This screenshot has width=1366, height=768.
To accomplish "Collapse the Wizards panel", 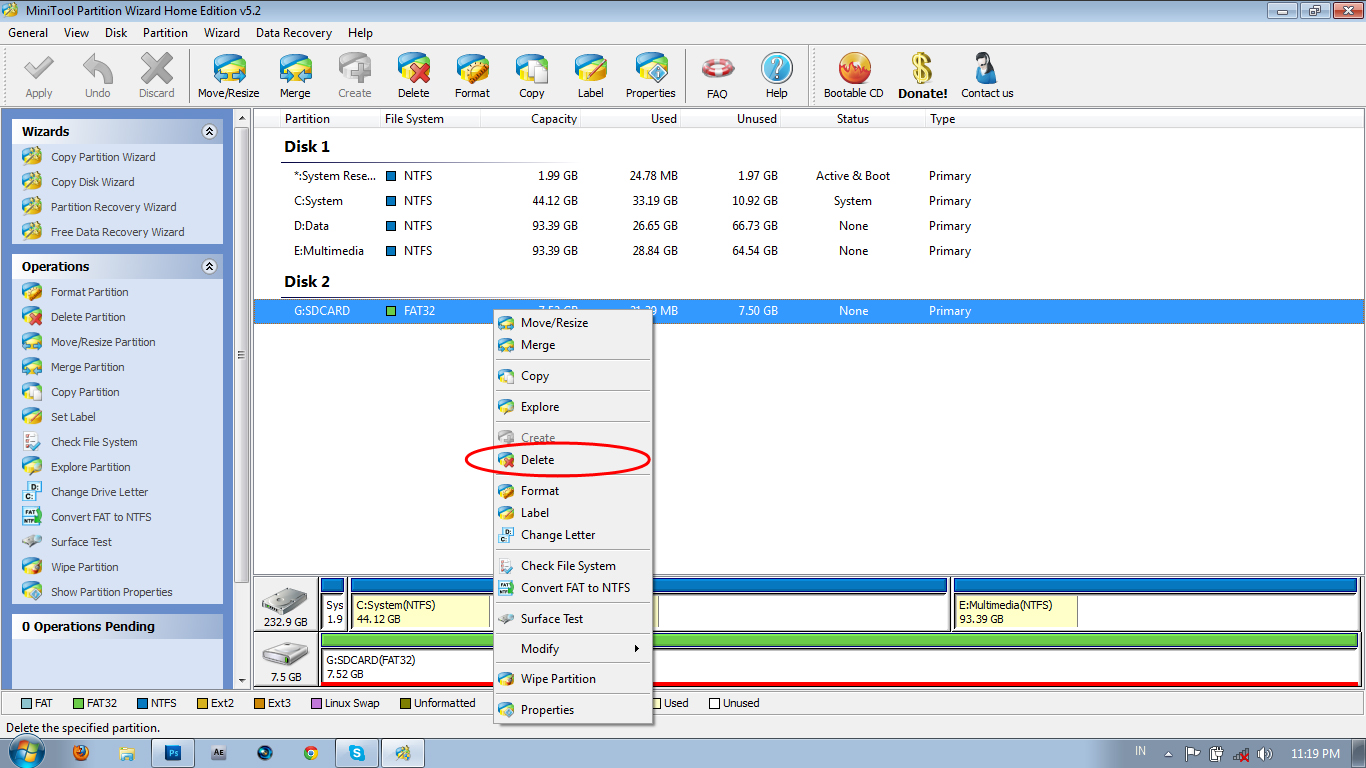I will pos(210,131).
